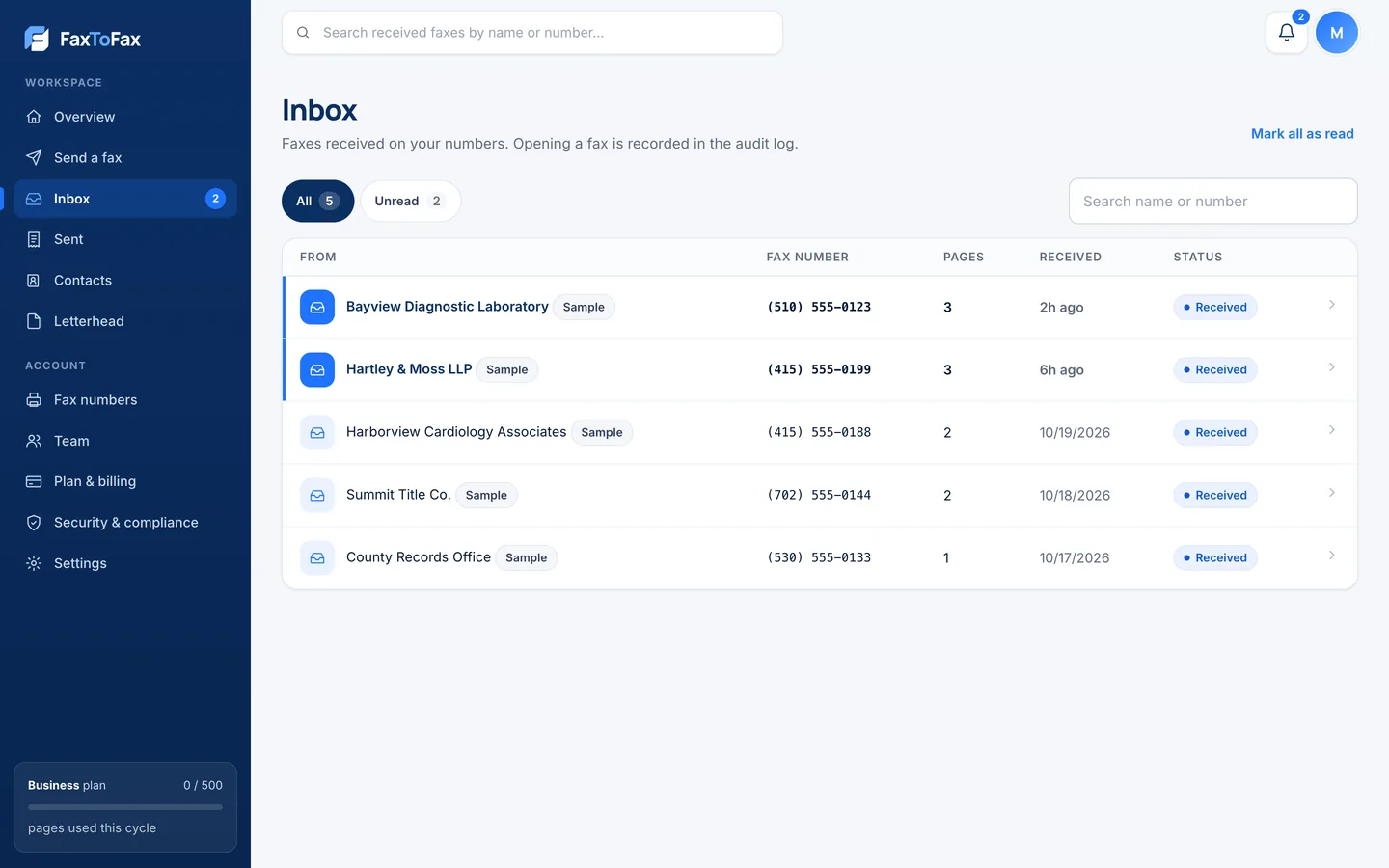This screenshot has width=1389, height=868.
Task: Expand the Summit Title Co. row chevron
Action: tap(1331, 493)
